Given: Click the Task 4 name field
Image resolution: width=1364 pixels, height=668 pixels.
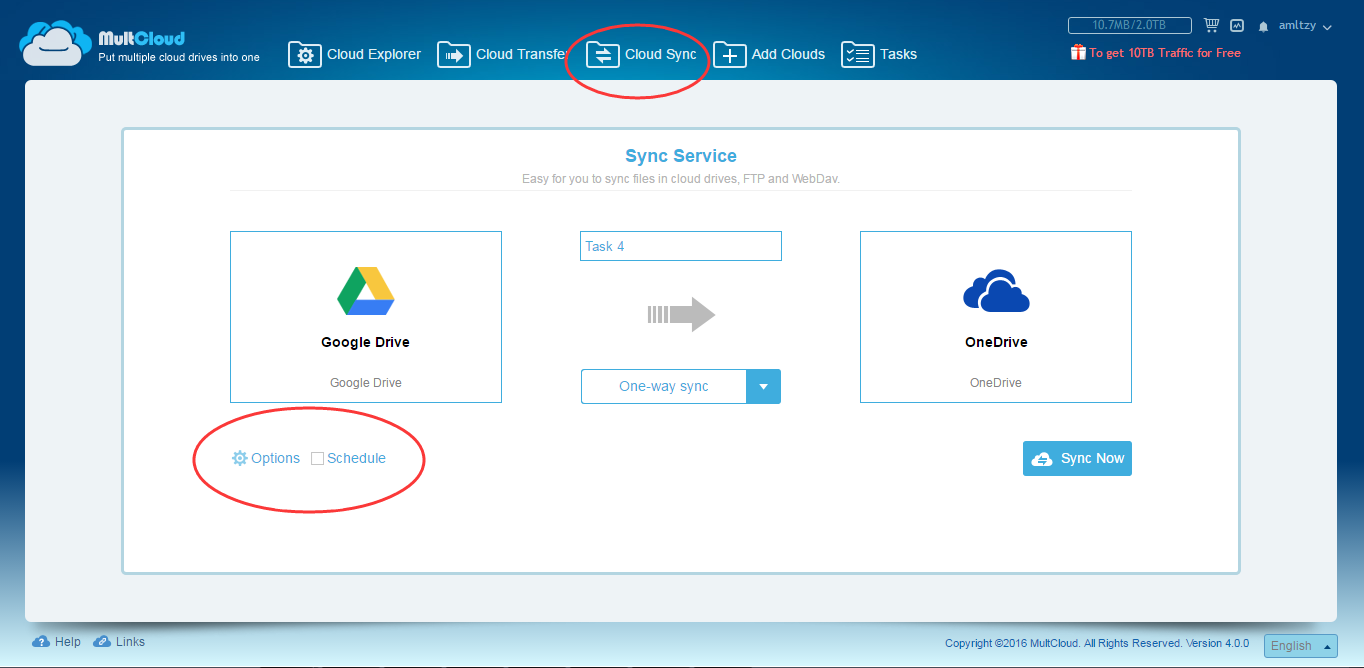Looking at the screenshot, I should [680, 246].
